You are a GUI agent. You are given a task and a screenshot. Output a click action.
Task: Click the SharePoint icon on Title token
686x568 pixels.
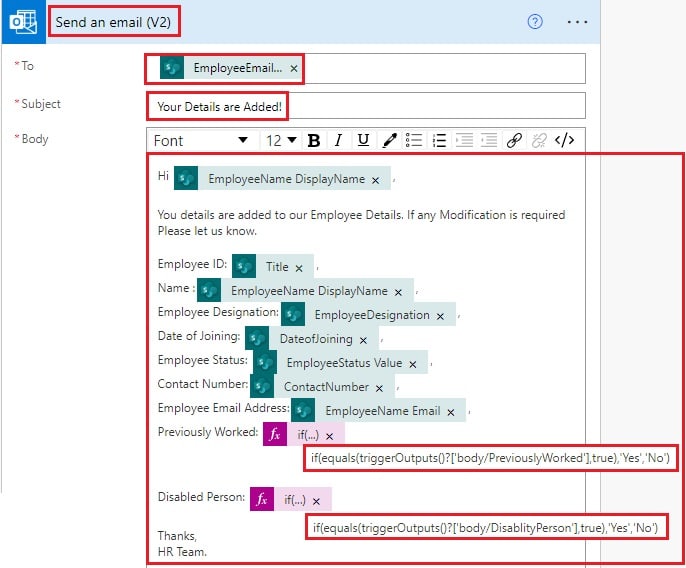point(244,266)
